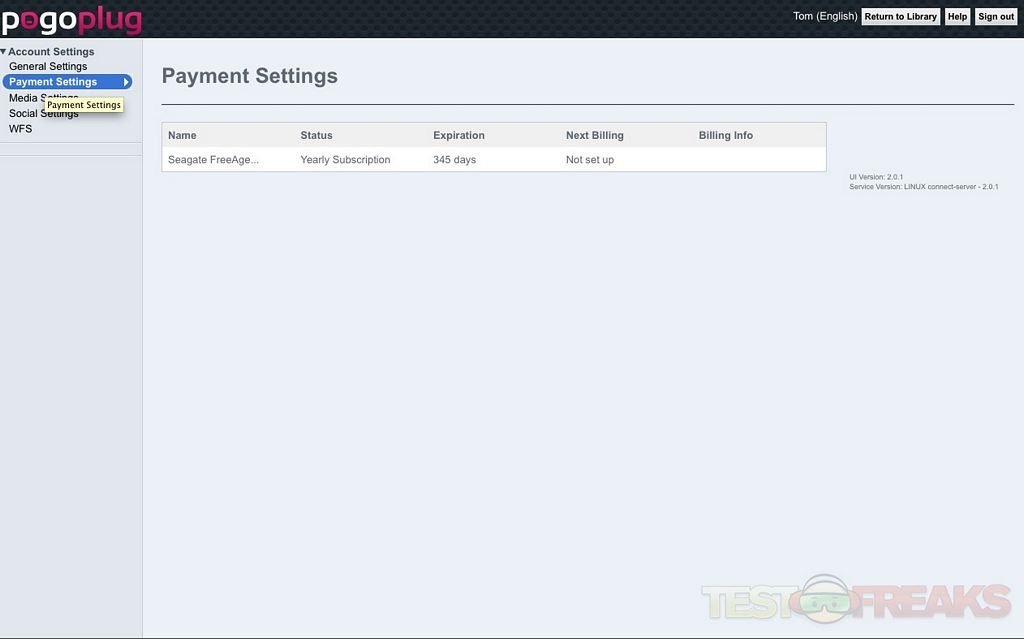The image size is (1024, 639).
Task: Click the Billing Info column header
Action: (725, 135)
